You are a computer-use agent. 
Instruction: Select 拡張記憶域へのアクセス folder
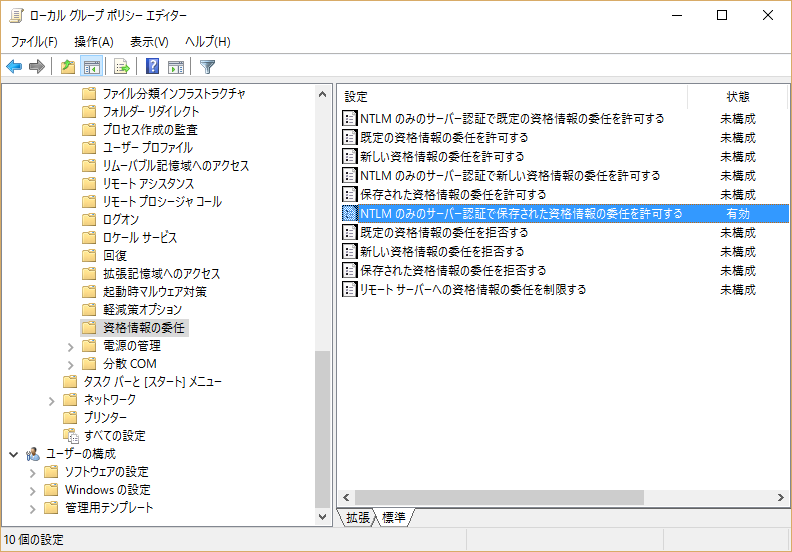pos(162,273)
